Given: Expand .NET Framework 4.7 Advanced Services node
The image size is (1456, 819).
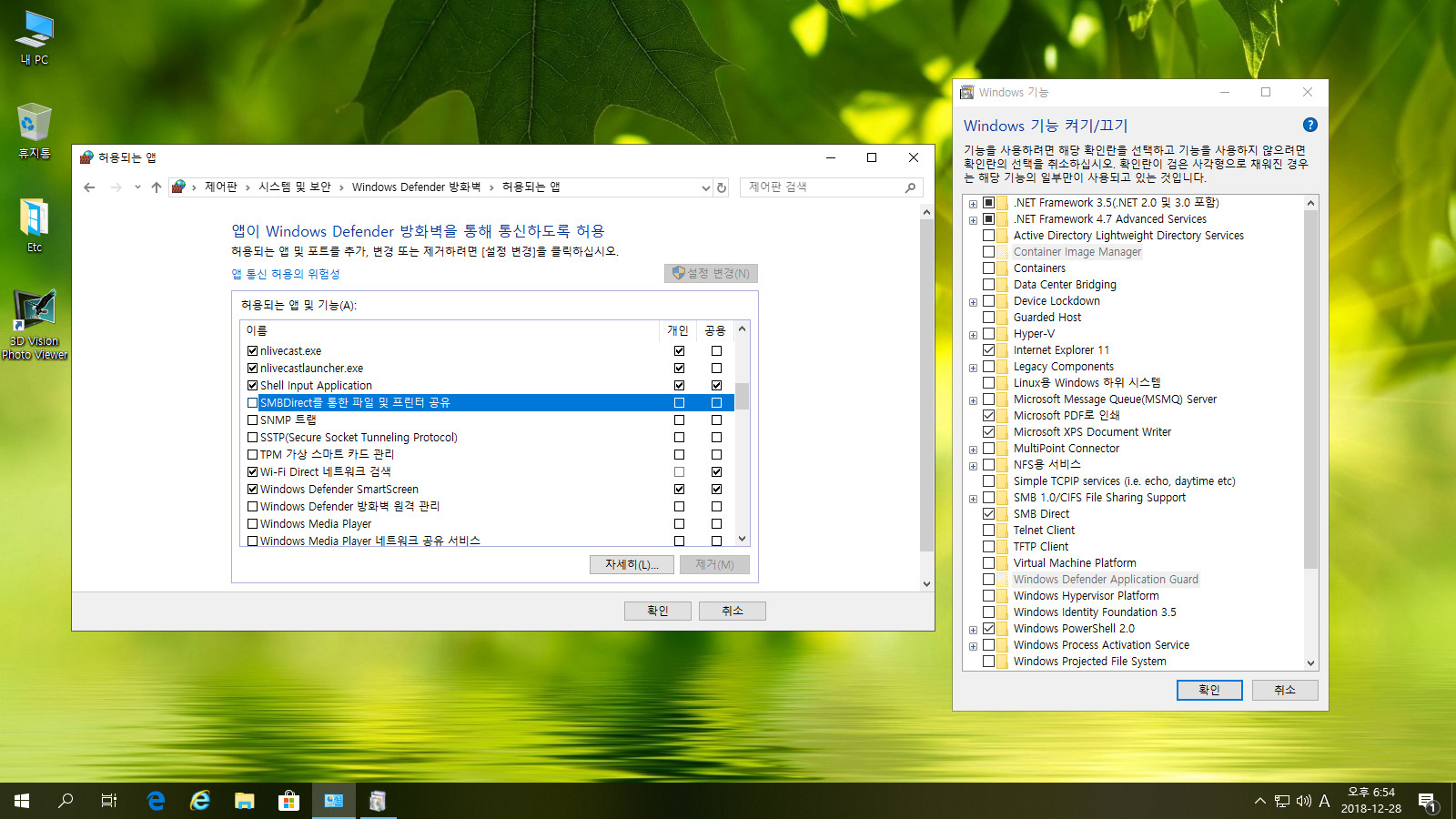Looking at the screenshot, I should tap(973, 220).
